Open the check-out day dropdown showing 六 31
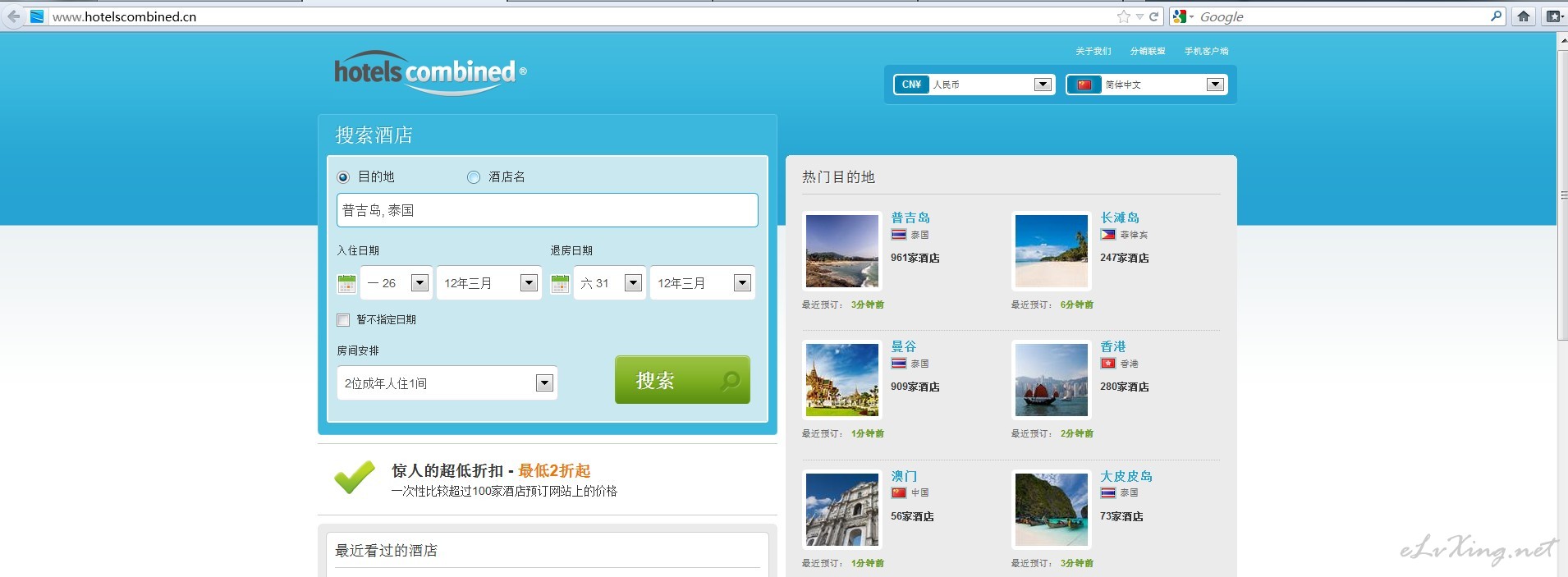The height and width of the screenshot is (577, 1568). click(610, 283)
